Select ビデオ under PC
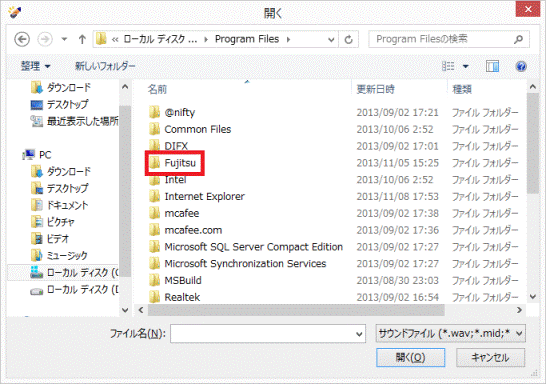 click(50, 239)
